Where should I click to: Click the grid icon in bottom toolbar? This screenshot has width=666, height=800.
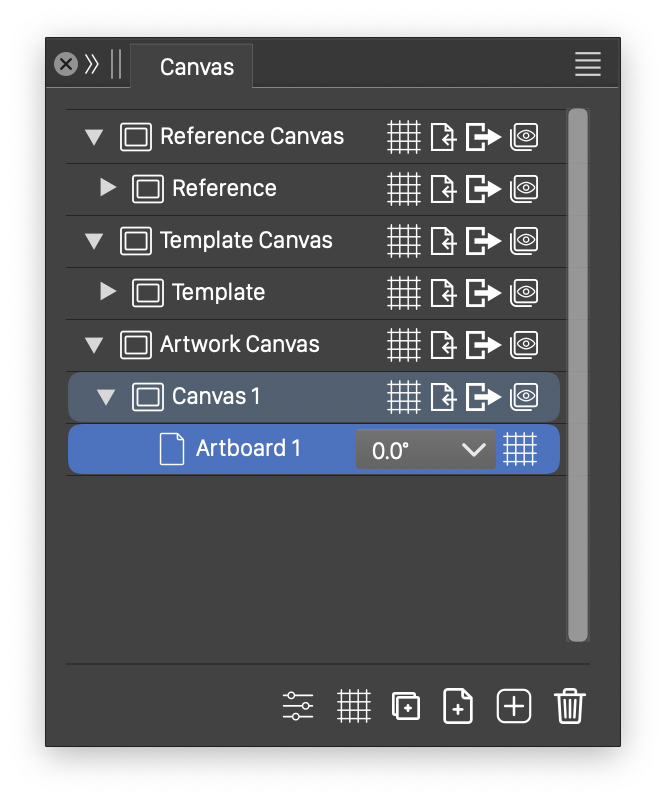coord(354,706)
